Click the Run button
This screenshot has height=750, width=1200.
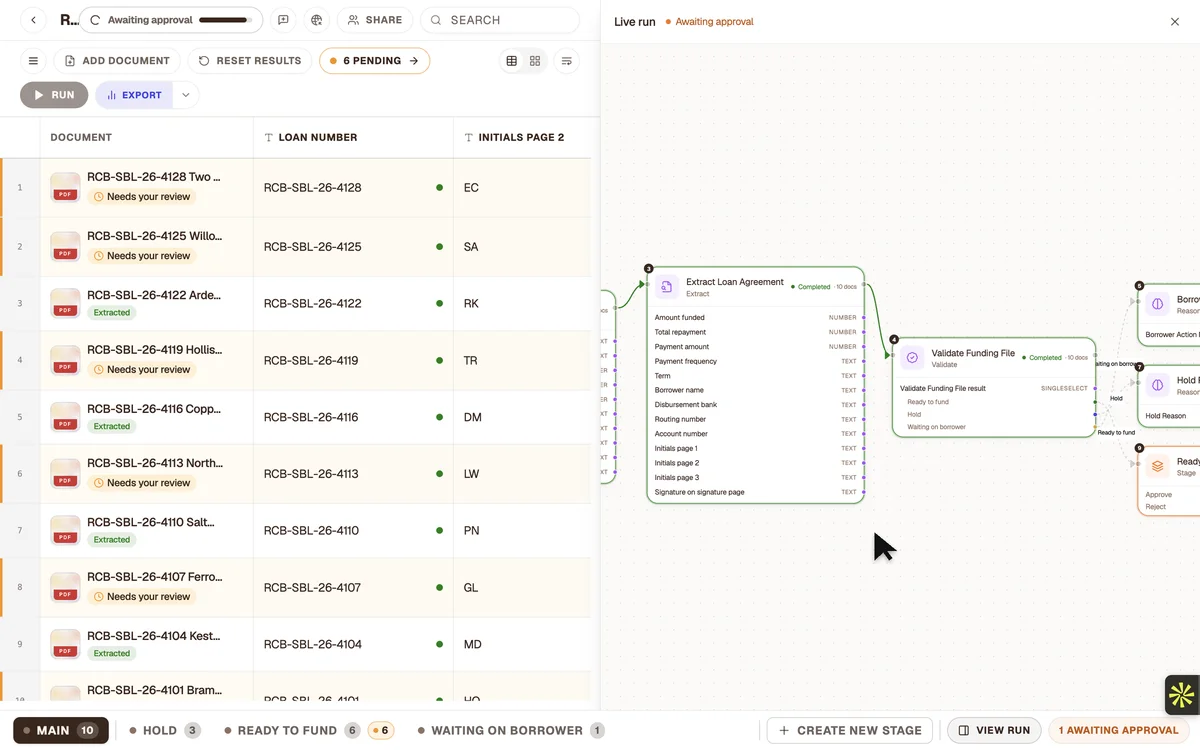pos(54,95)
